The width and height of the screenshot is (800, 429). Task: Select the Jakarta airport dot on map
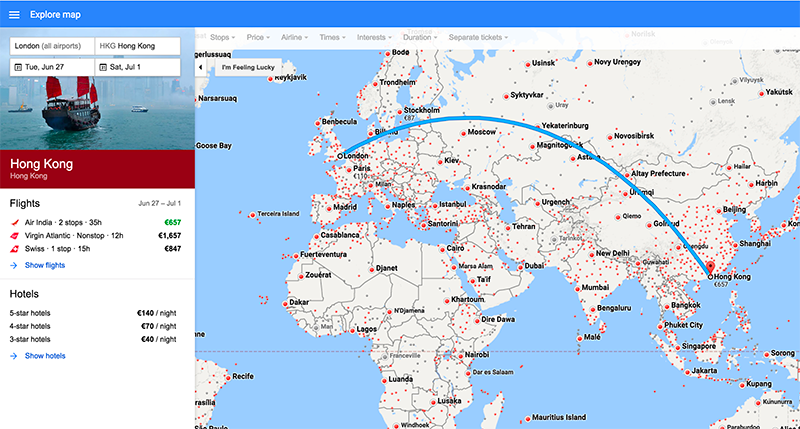687,372
